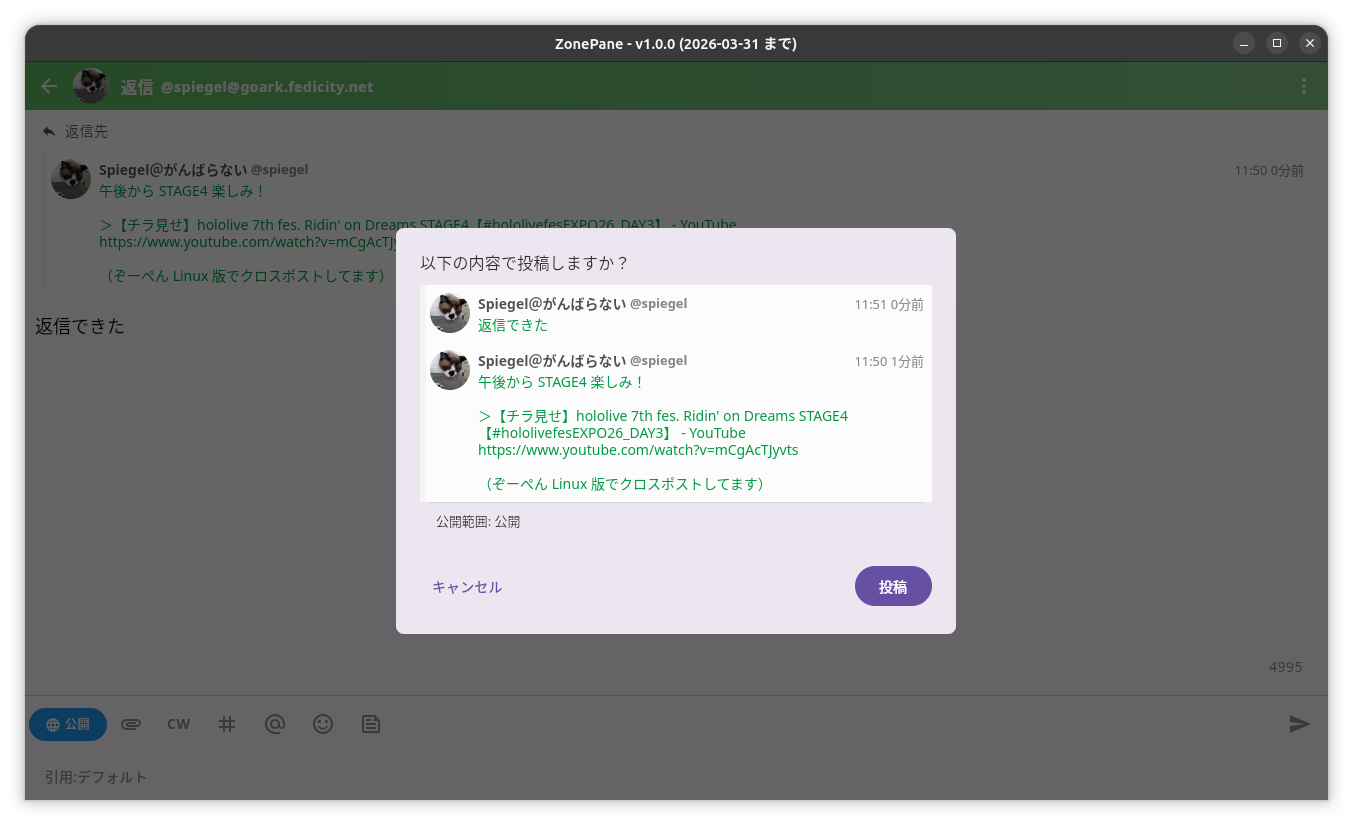This screenshot has width=1353, height=825.
Task: Insert a hashtag using the # icon
Action: coord(227,724)
